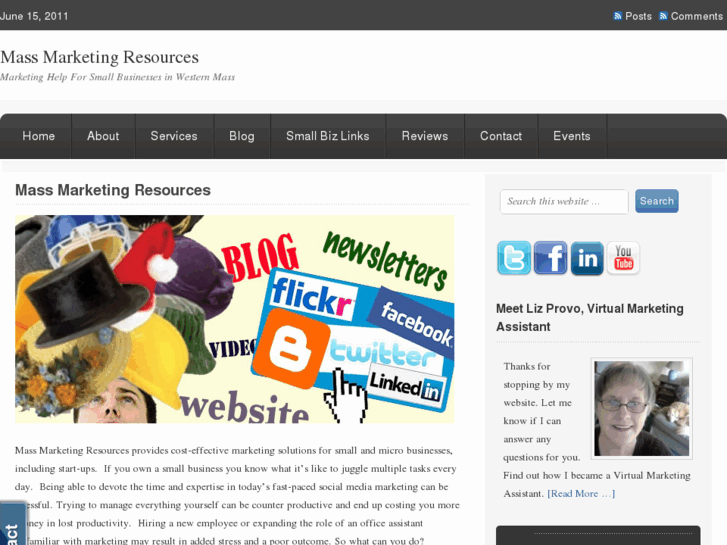
Task: Click Liz Provo's profile photo
Action: point(642,409)
